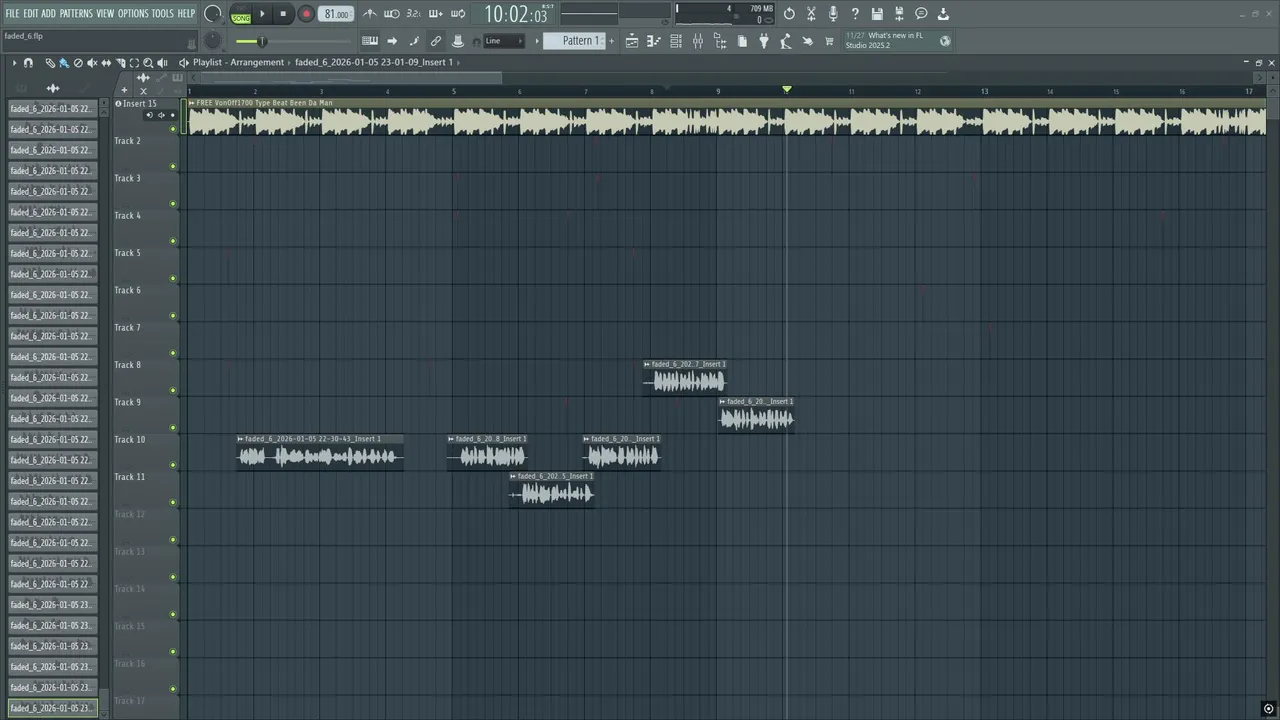Viewport: 1280px width, 720px height.
Task: Click Playlist - Arrangement breadcrumb
Action: [238, 62]
